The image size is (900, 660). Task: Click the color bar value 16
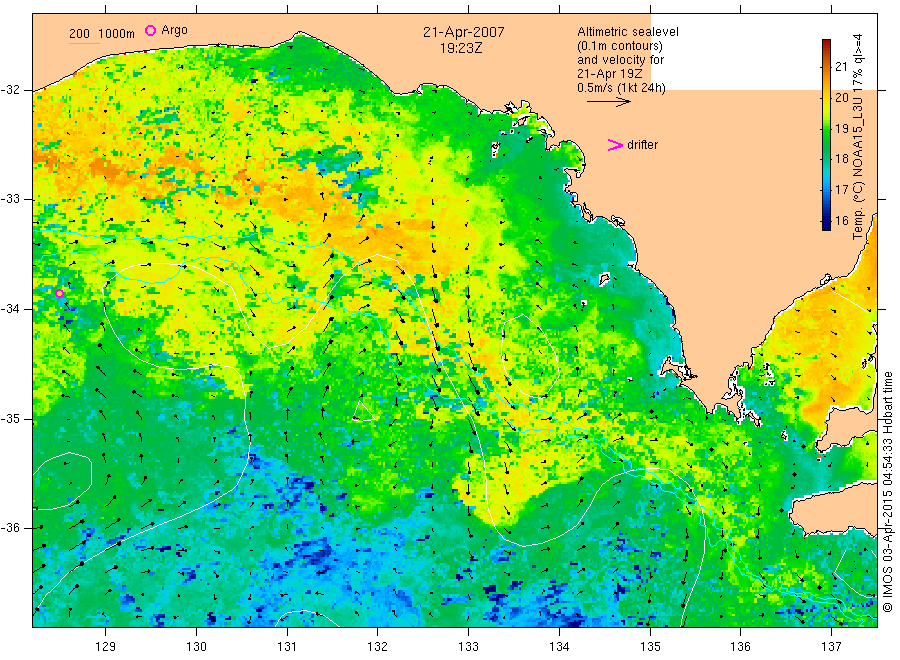[x=841, y=220]
